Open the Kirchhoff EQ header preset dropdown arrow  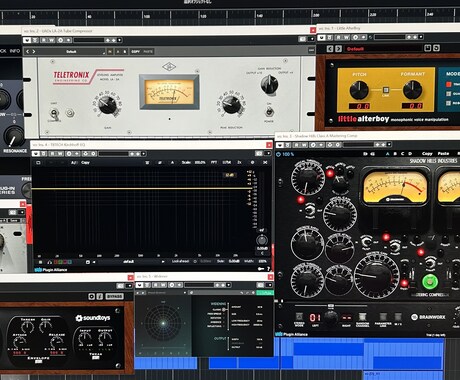(144, 154)
